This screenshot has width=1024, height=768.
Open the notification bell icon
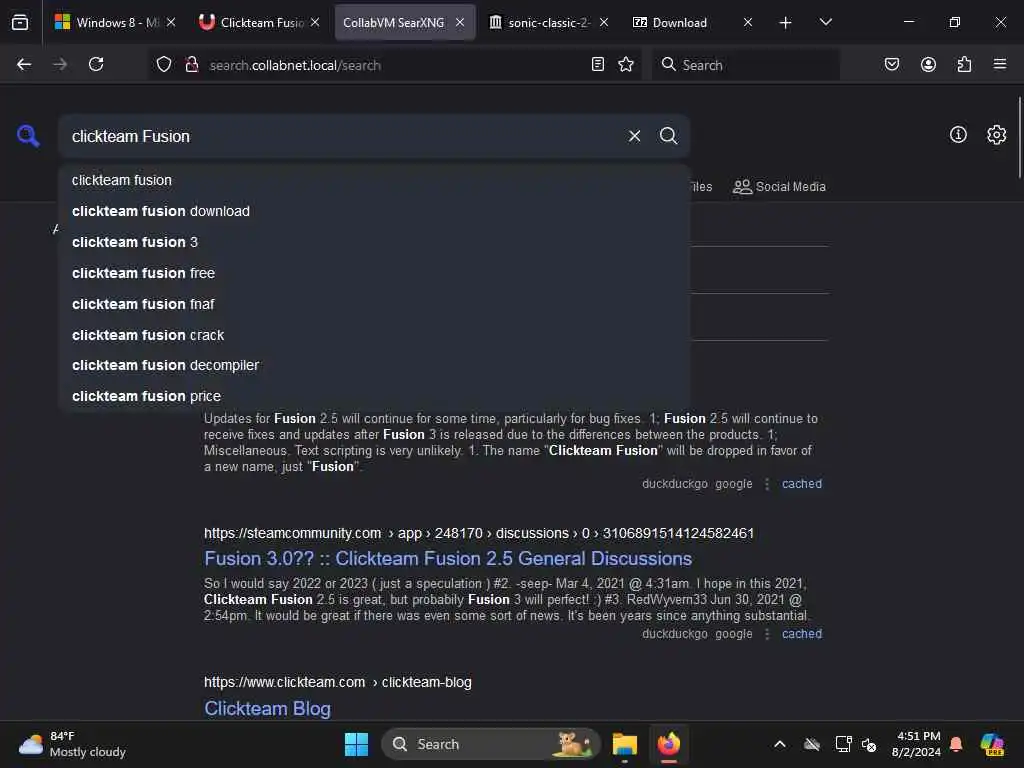[956, 744]
